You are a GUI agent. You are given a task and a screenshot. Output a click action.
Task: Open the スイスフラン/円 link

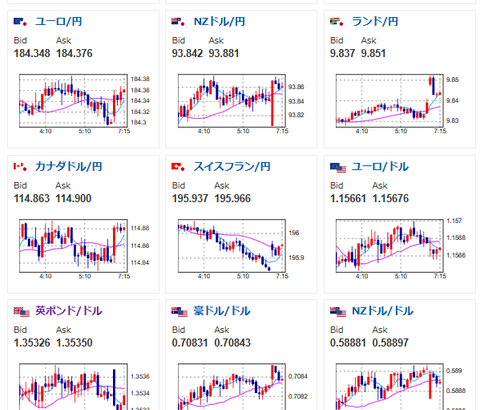pos(232,167)
